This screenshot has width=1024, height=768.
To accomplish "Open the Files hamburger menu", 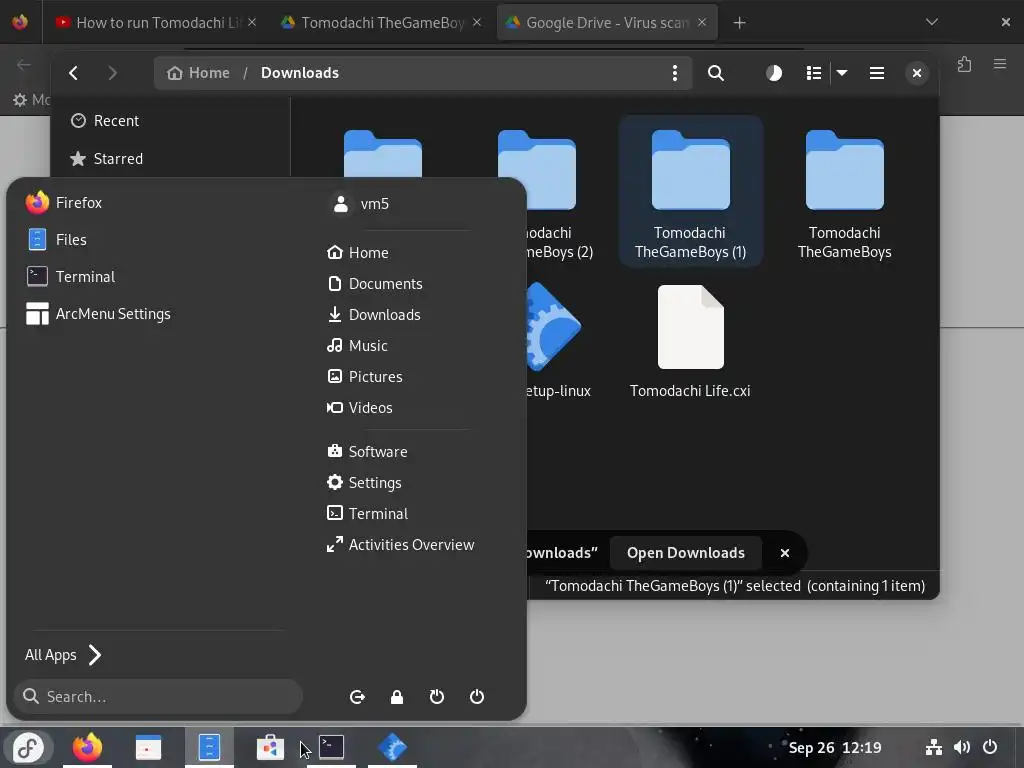I will (877, 73).
